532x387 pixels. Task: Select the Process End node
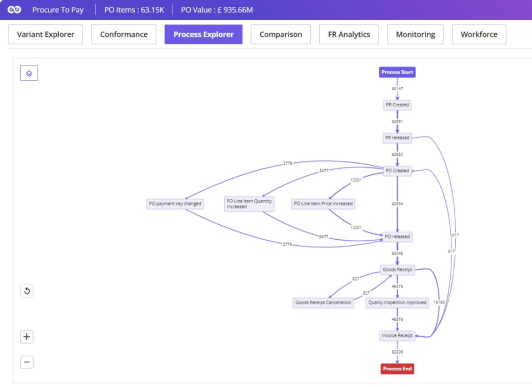coord(397,369)
